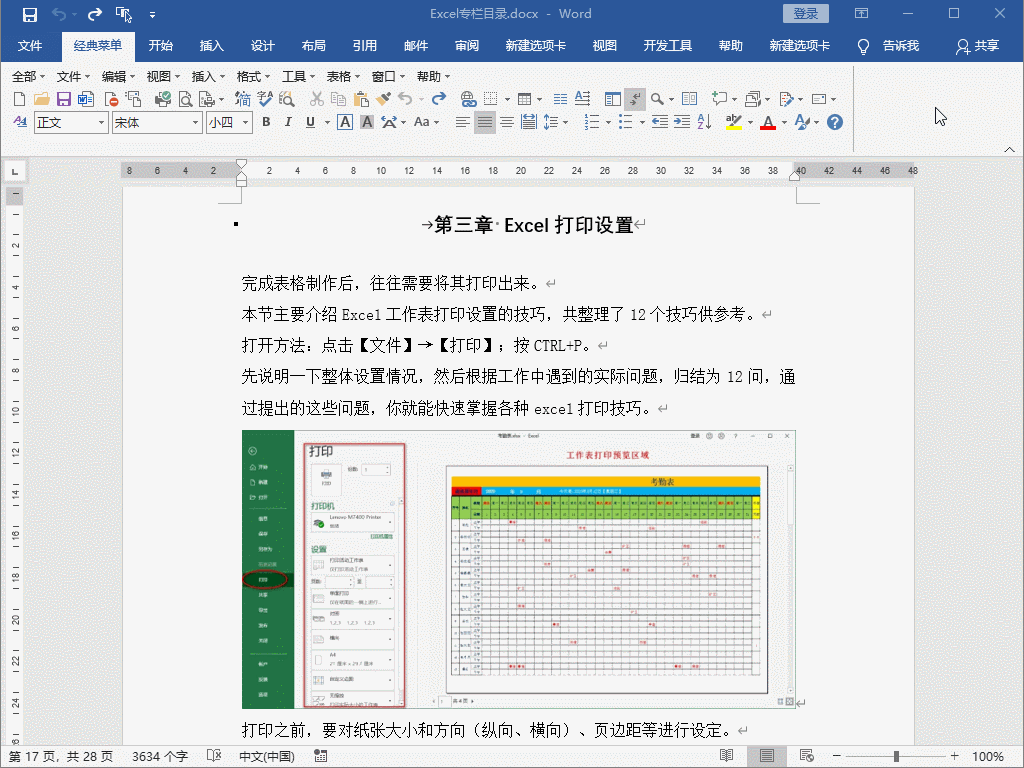Click the Save icon in title bar
This screenshot has width=1024, height=768.
29,14
